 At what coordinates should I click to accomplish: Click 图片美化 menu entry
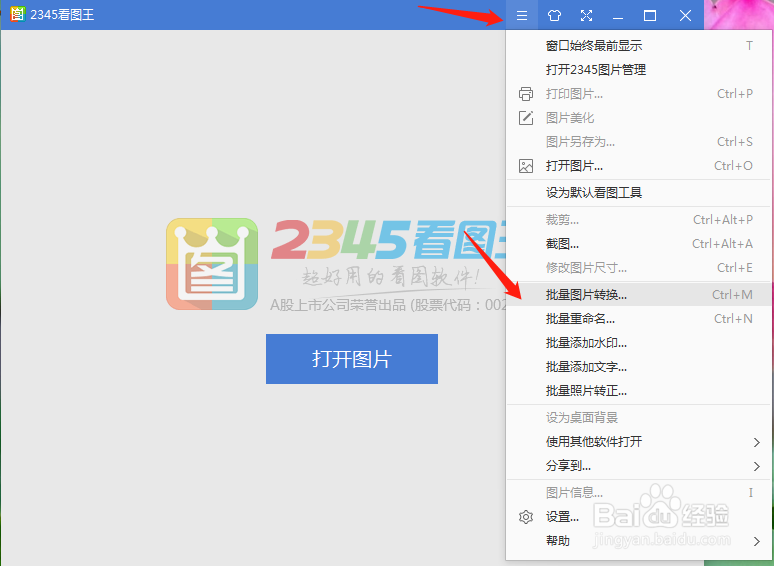[x=639, y=118]
